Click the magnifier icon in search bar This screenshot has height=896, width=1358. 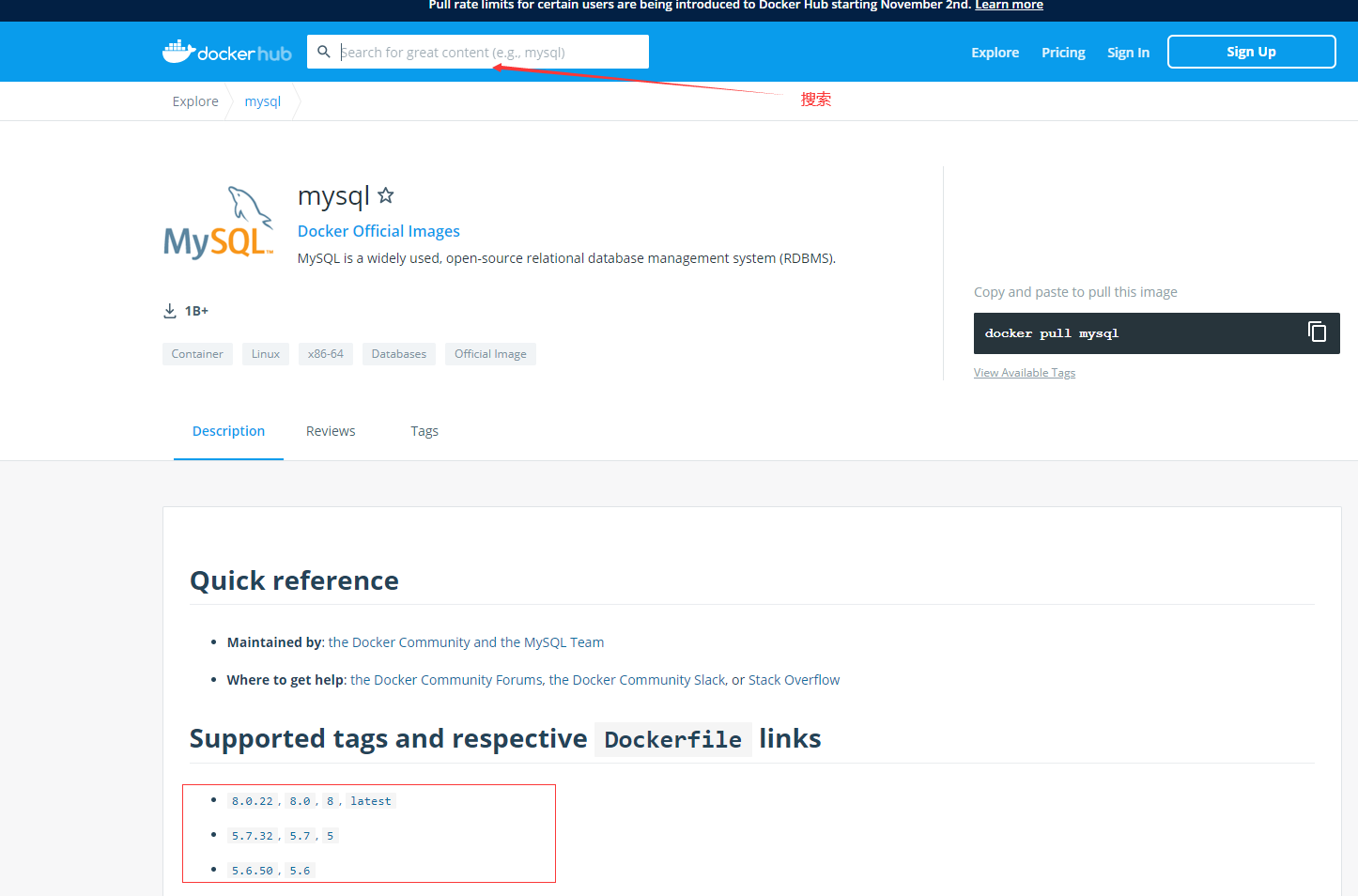(324, 52)
